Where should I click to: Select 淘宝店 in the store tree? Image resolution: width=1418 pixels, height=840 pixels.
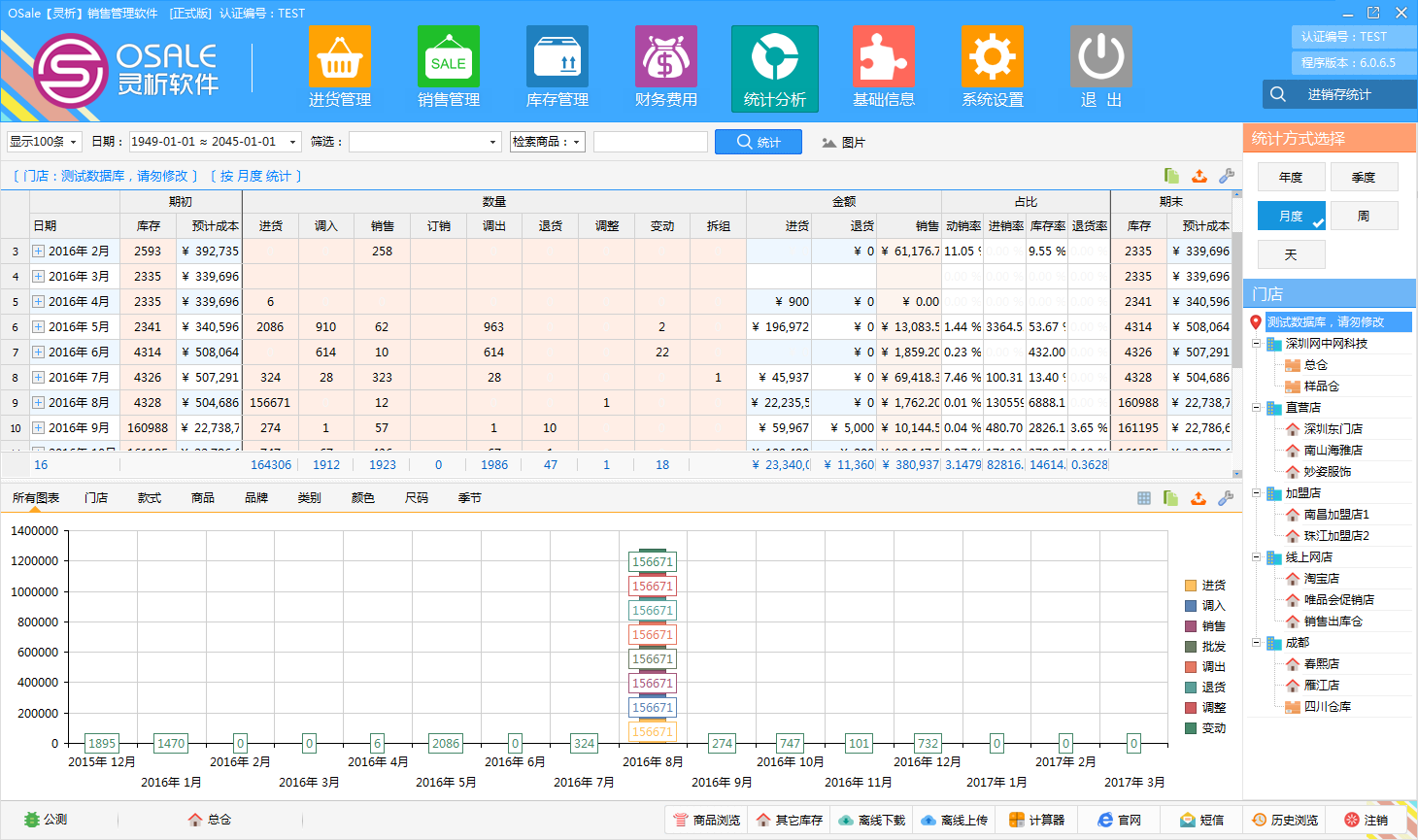1321,579
